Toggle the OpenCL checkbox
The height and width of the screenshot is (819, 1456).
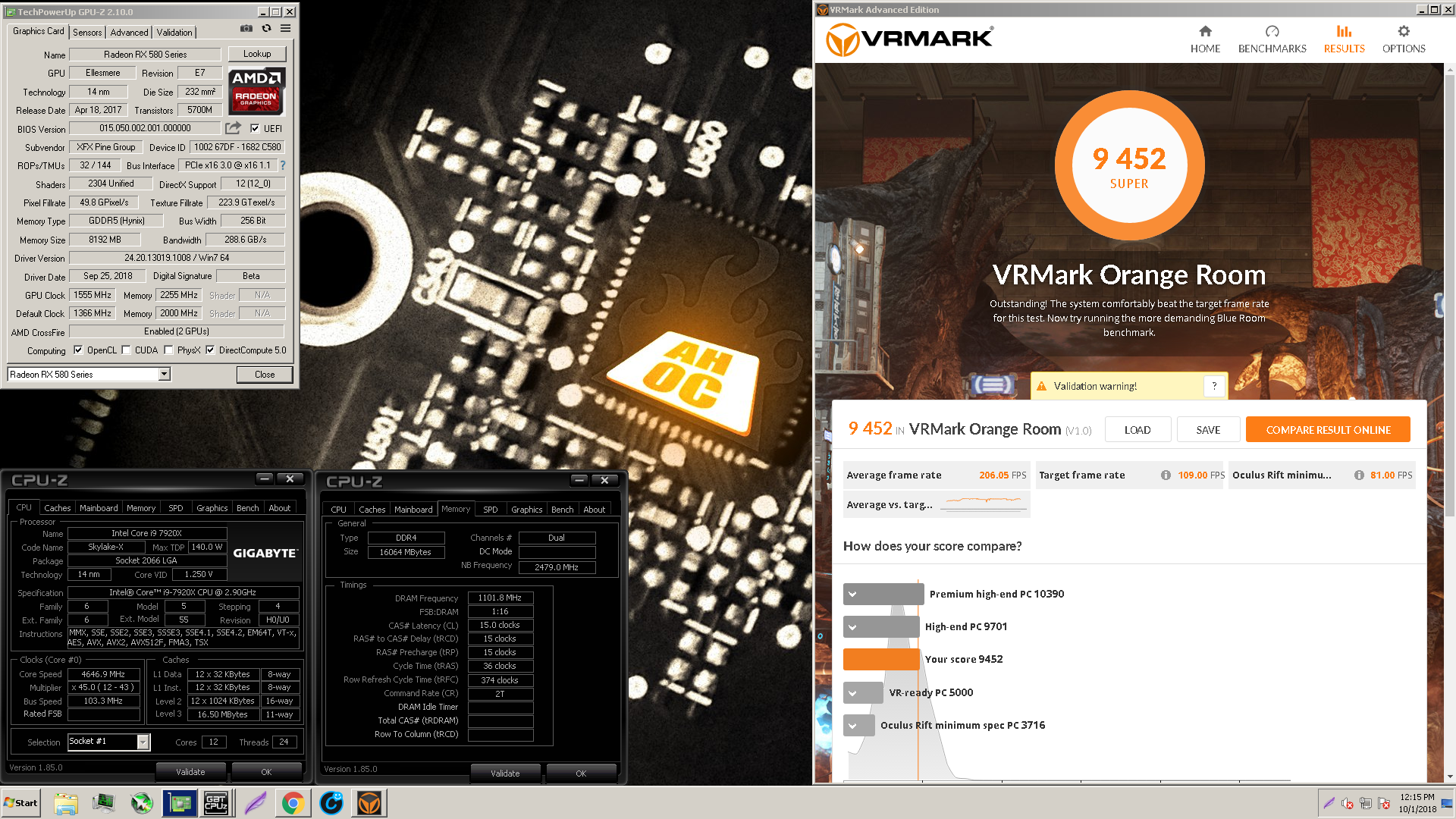(x=78, y=350)
